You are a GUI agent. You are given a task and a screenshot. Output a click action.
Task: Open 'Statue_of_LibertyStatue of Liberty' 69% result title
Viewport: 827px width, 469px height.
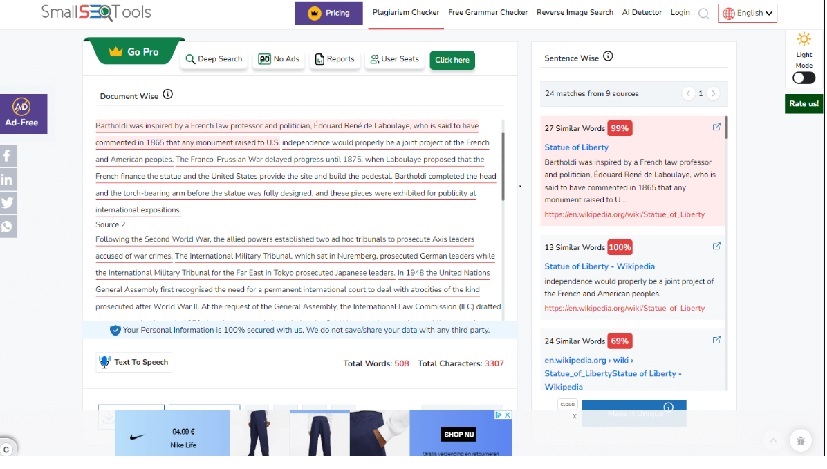[x=613, y=374]
